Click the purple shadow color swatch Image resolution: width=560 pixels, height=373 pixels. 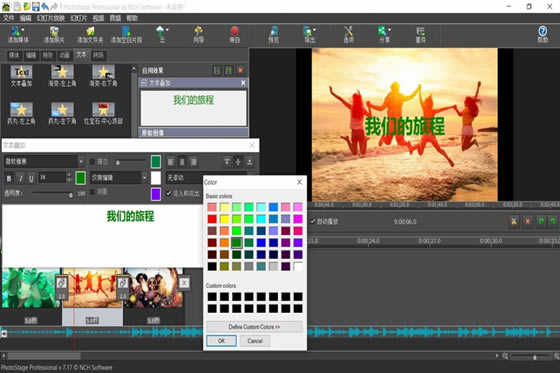[156, 194]
